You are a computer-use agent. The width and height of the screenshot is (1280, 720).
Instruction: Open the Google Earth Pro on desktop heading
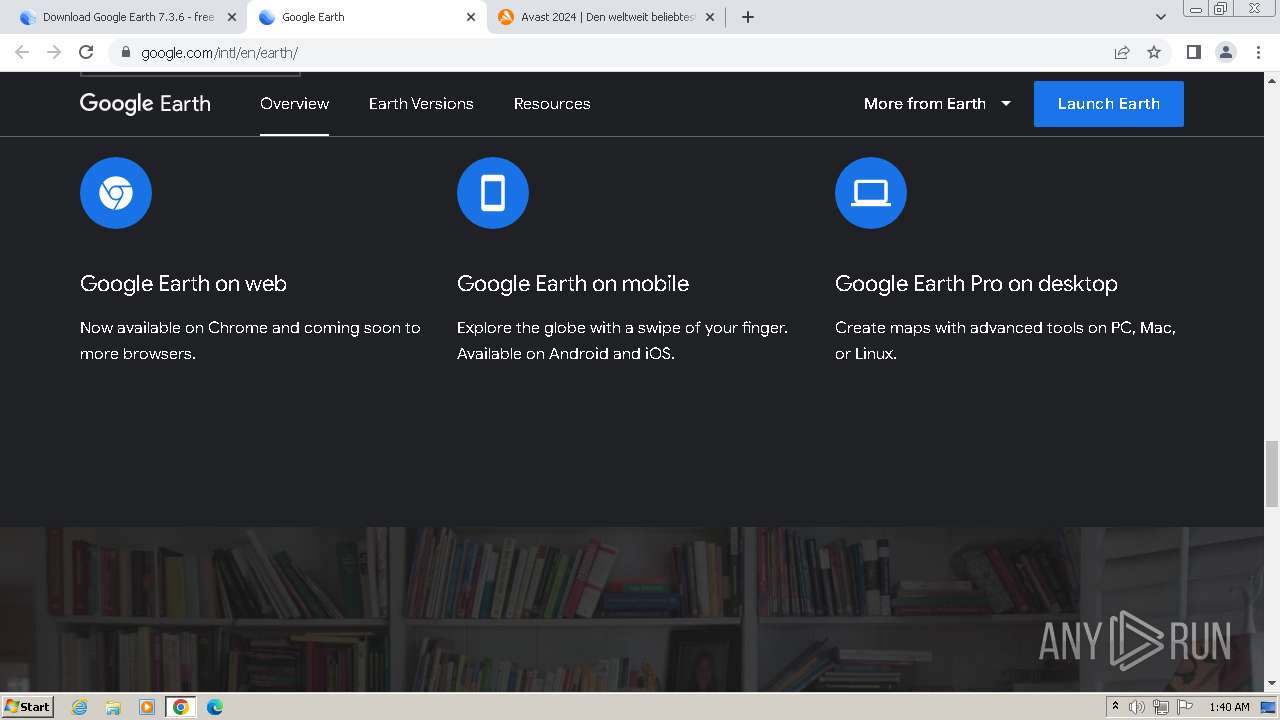point(976,284)
